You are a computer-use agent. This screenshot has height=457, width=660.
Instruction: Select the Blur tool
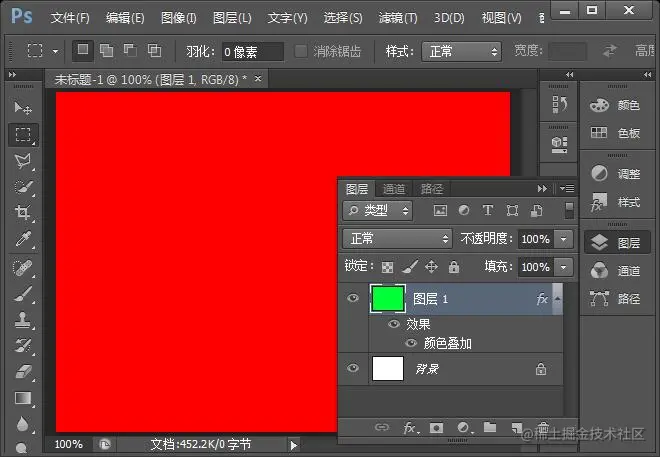click(23, 424)
